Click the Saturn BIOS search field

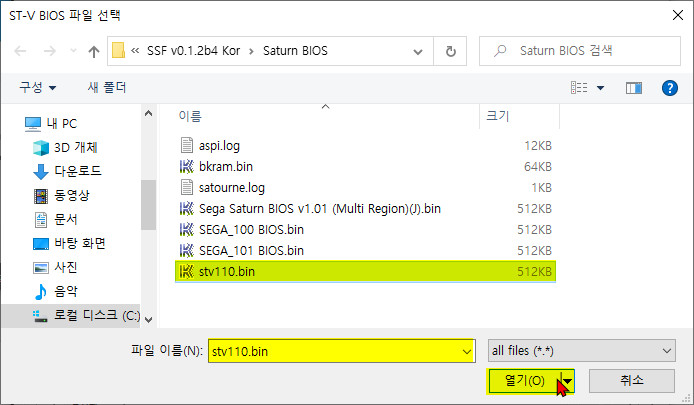(580, 51)
